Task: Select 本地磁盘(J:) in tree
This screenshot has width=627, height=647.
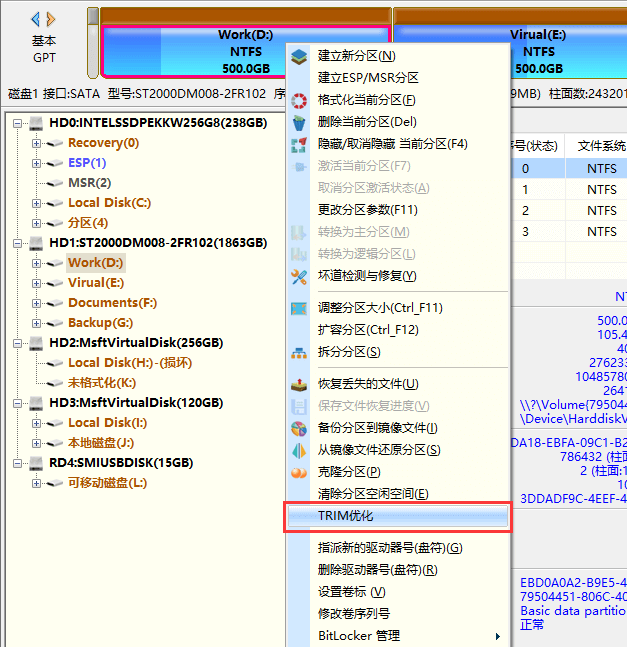Action: point(101,443)
